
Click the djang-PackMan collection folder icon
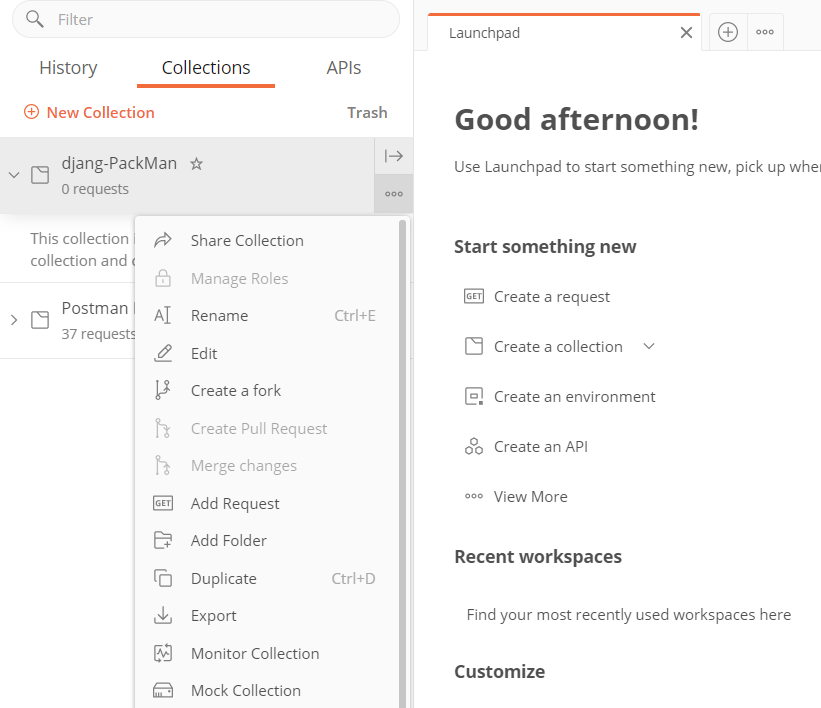40,175
